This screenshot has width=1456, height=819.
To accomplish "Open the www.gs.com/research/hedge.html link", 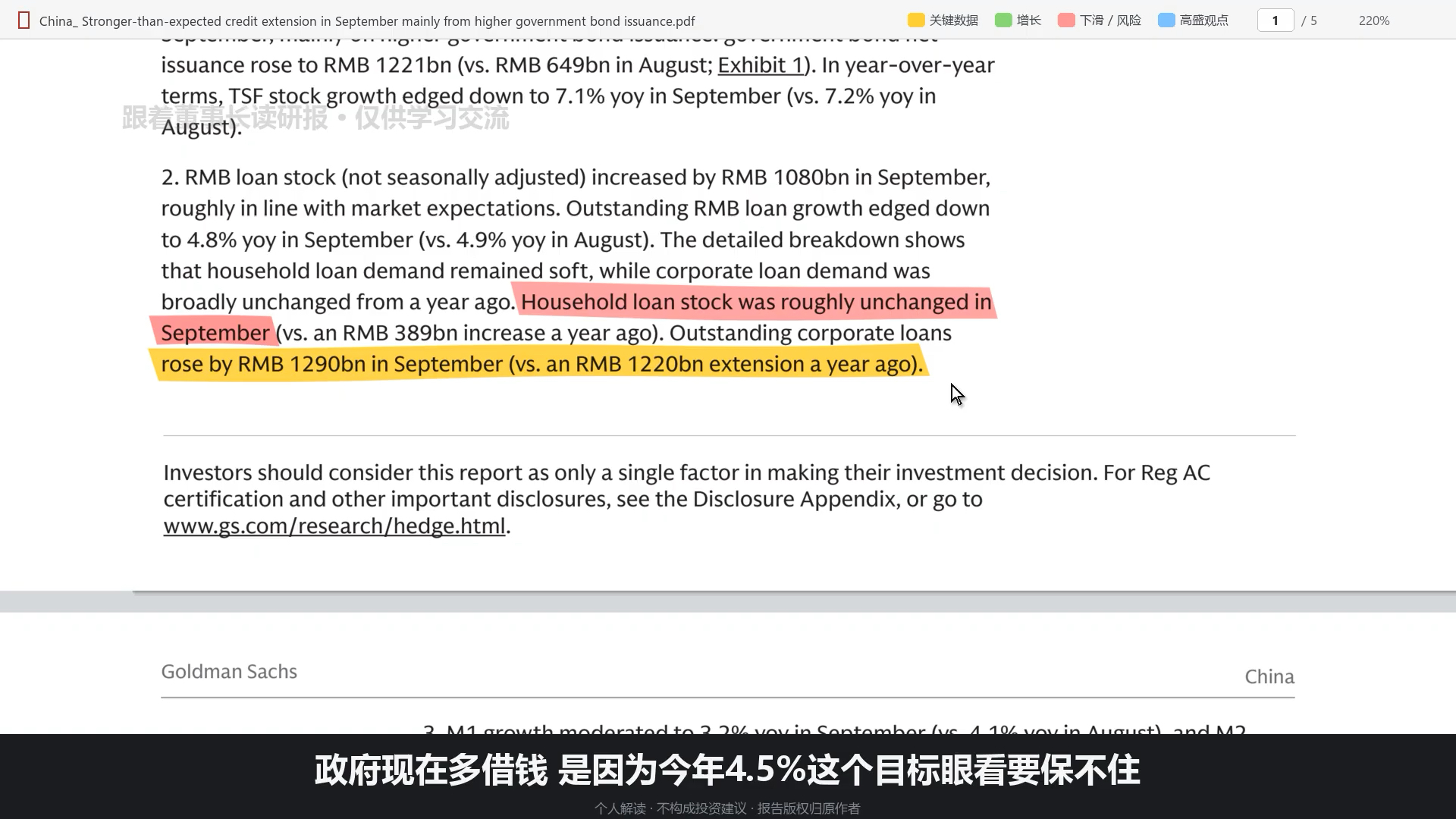I will tap(334, 526).
